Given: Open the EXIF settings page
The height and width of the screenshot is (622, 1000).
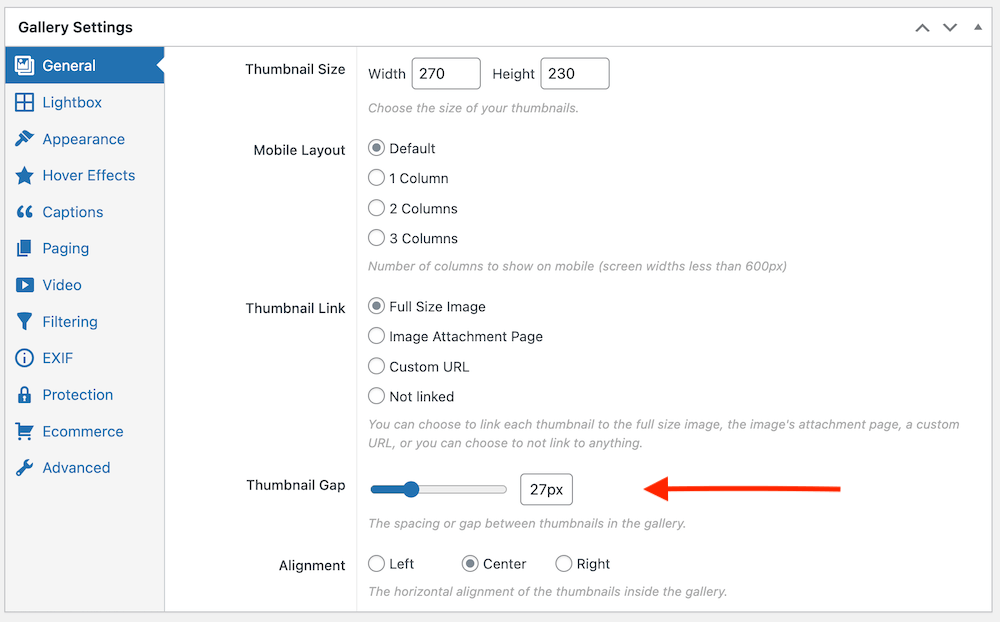Looking at the screenshot, I should point(26,358).
